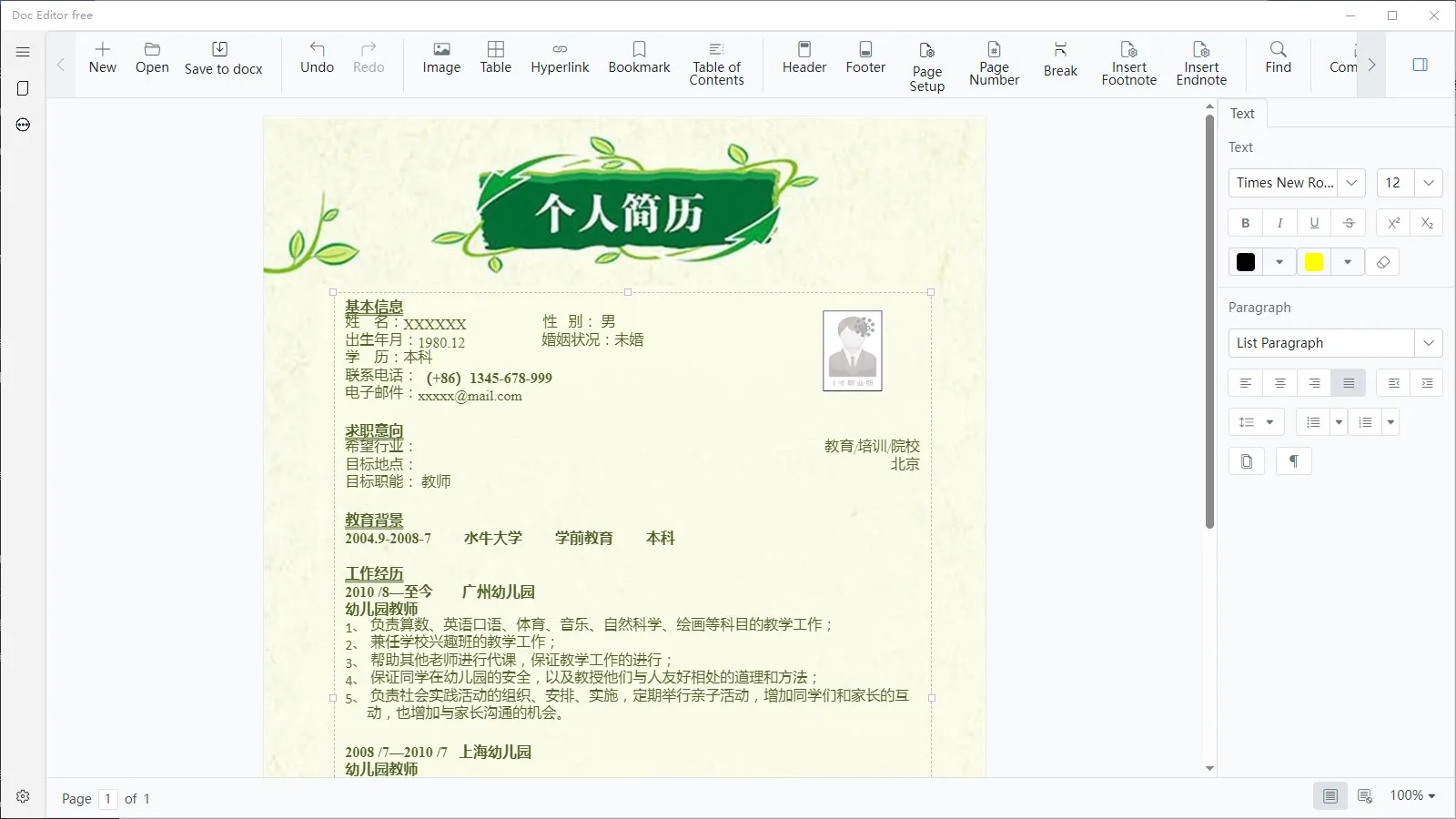Viewport: 1456px width, 819px height.
Task: Switch to print layout view icon
Action: click(1330, 796)
